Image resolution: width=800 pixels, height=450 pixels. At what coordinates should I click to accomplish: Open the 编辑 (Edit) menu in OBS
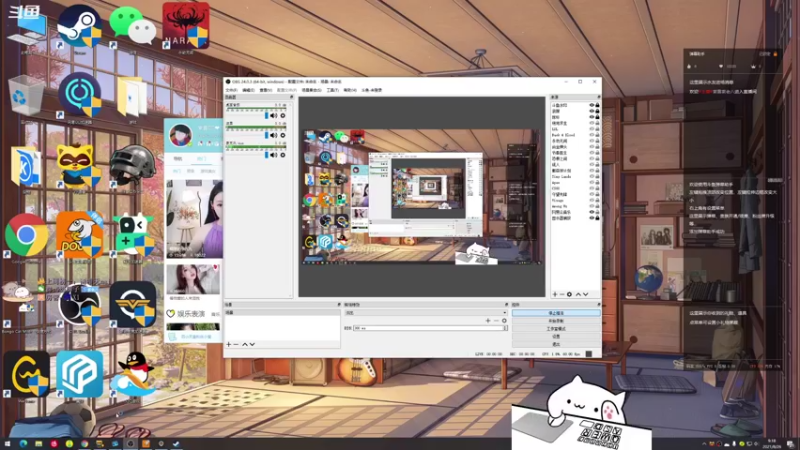tap(248, 90)
